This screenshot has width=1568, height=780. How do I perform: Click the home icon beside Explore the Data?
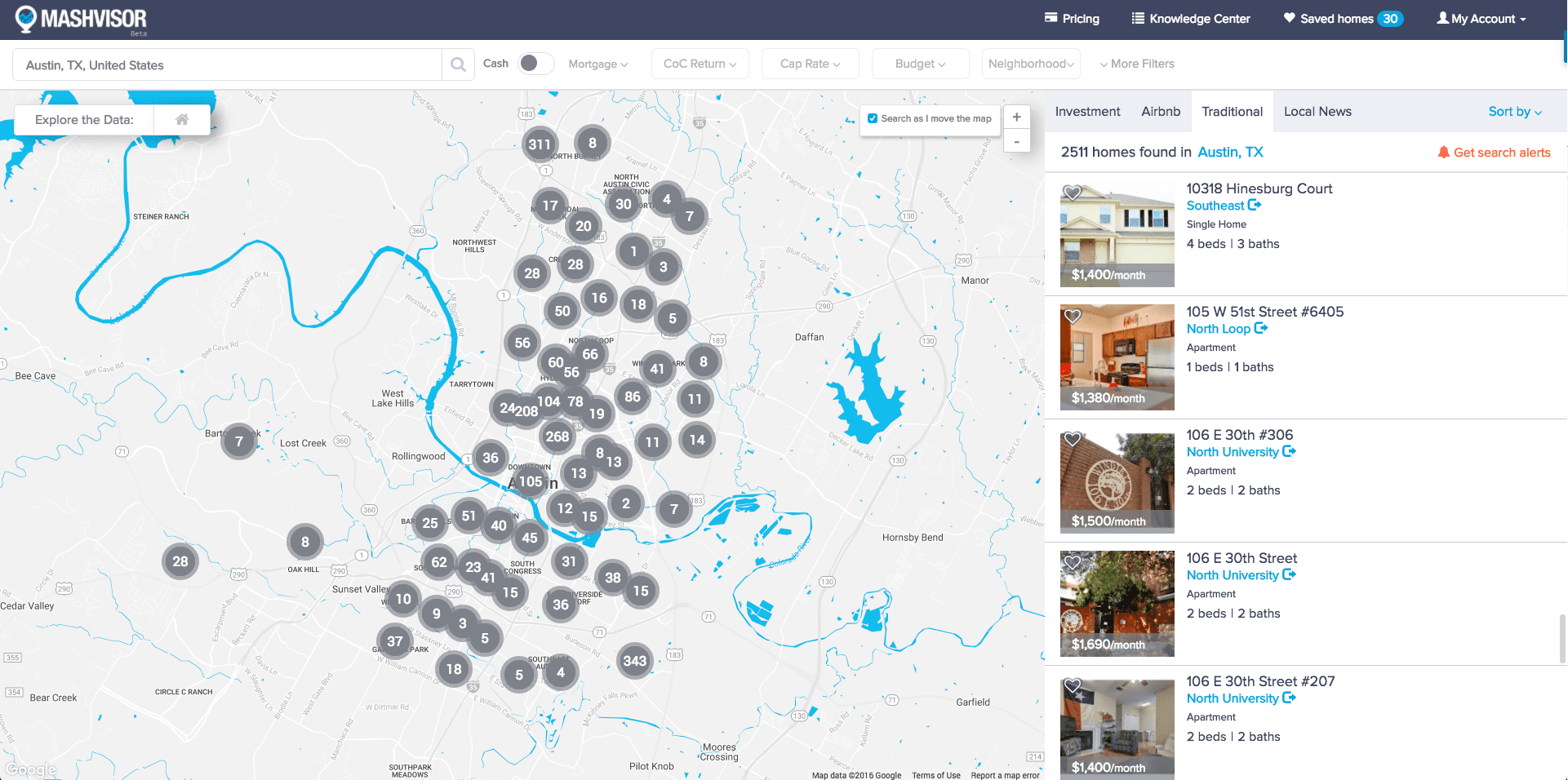coord(182,120)
